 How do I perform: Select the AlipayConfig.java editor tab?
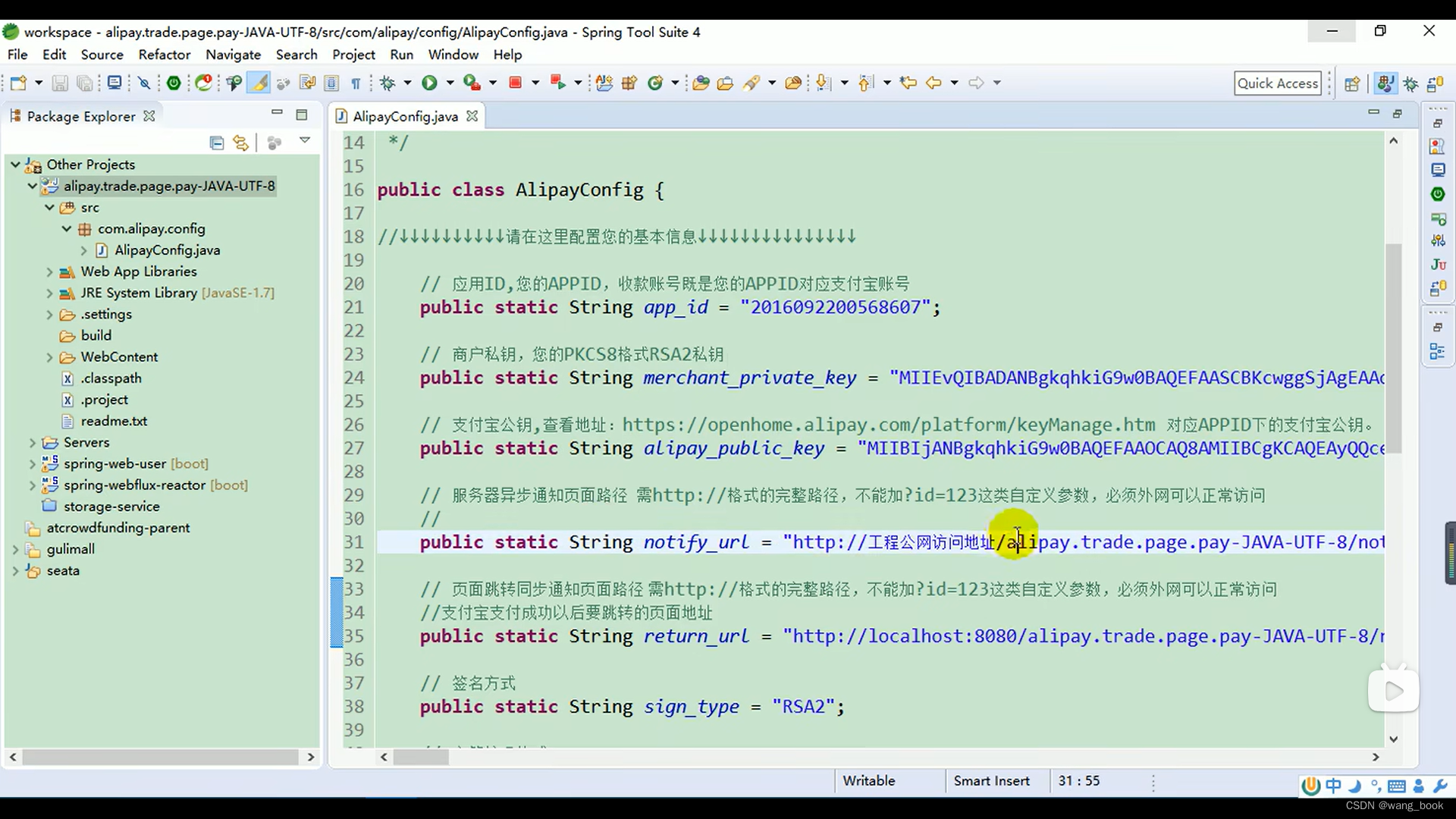(405, 116)
